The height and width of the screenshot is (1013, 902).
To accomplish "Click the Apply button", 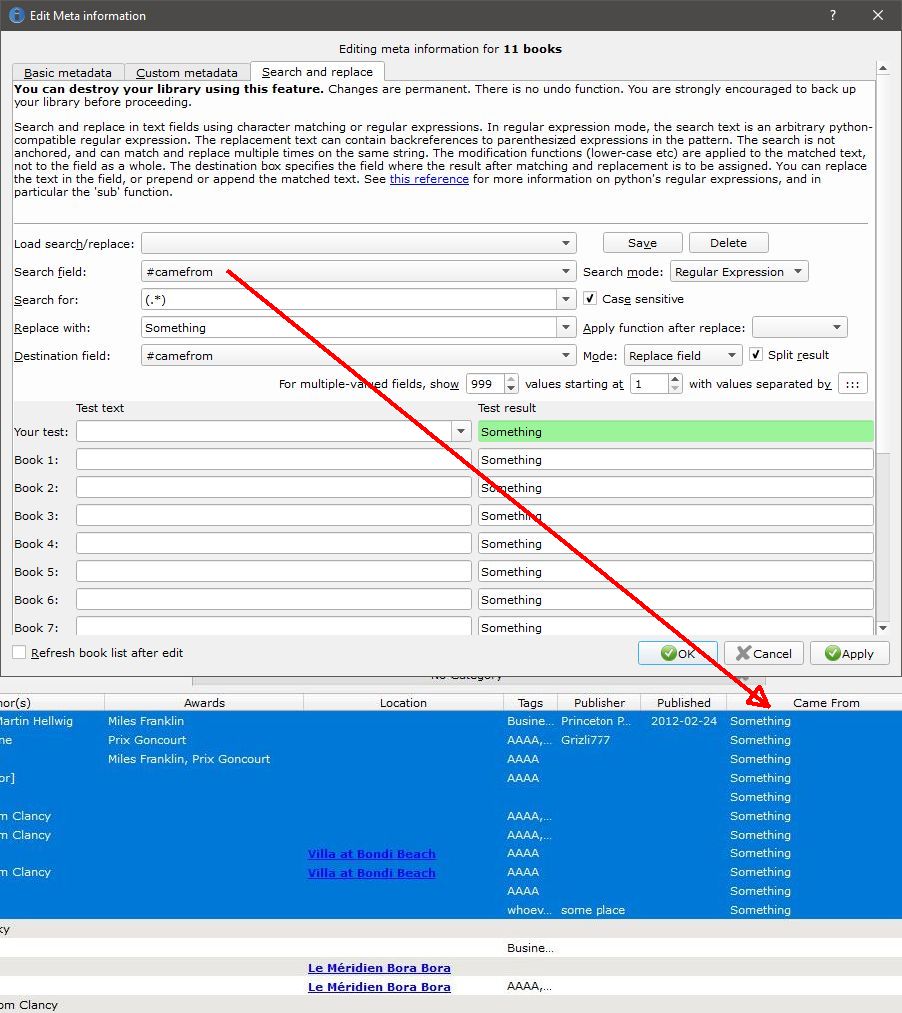I will (850, 653).
